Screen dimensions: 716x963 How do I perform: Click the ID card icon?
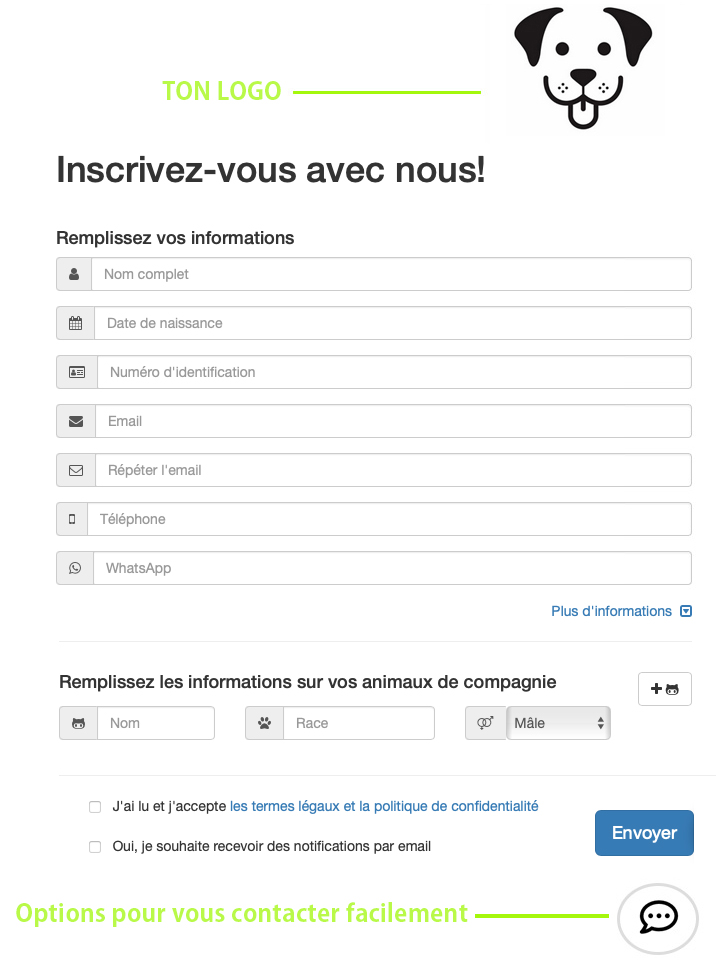click(x=77, y=372)
